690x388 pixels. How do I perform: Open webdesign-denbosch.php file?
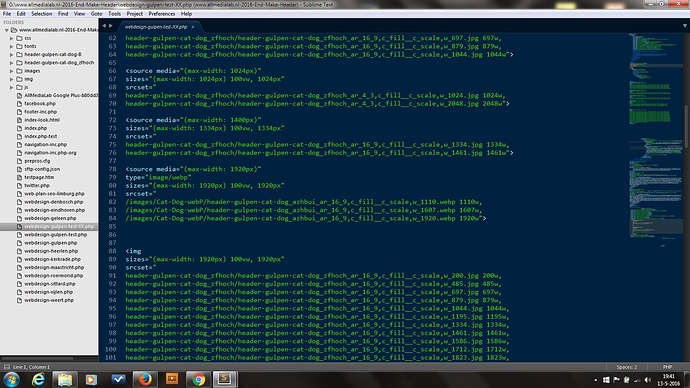pyautogui.click(x=53, y=202)
